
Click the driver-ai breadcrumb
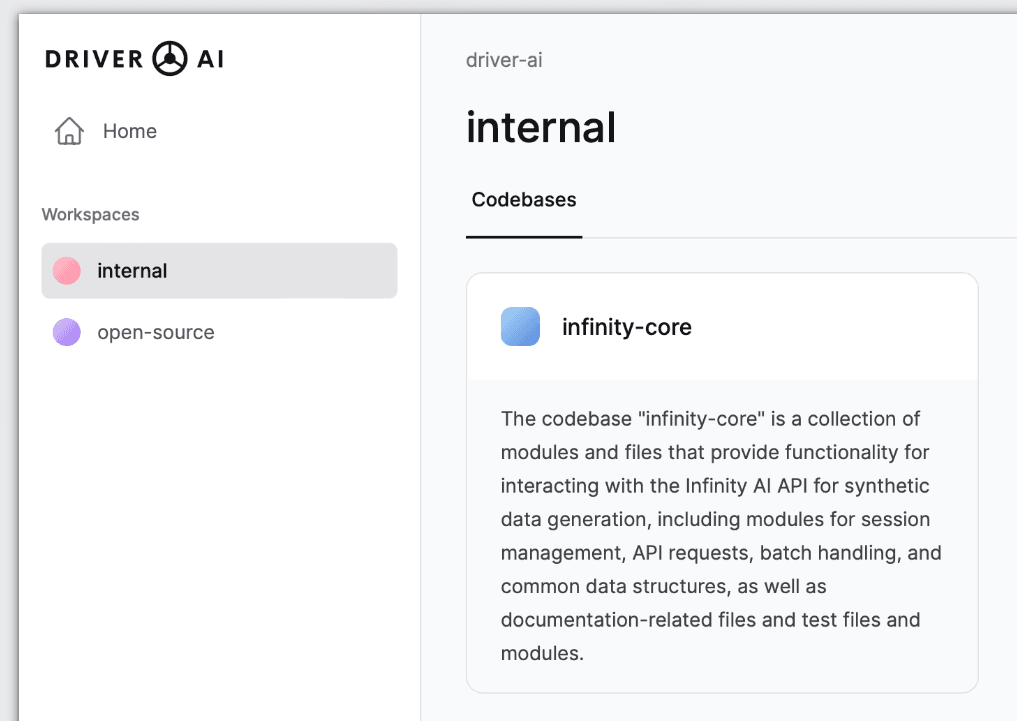pos(504,60)
